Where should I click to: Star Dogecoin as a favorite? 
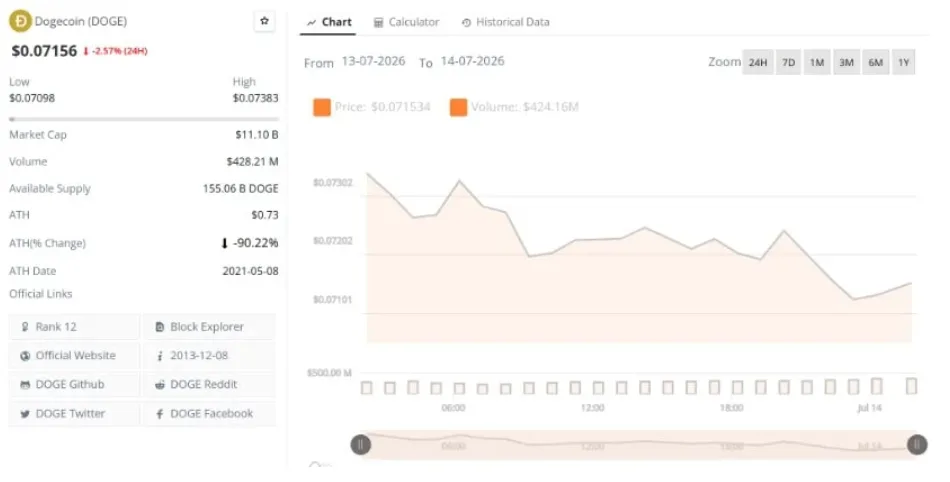[x=264, y=21]
